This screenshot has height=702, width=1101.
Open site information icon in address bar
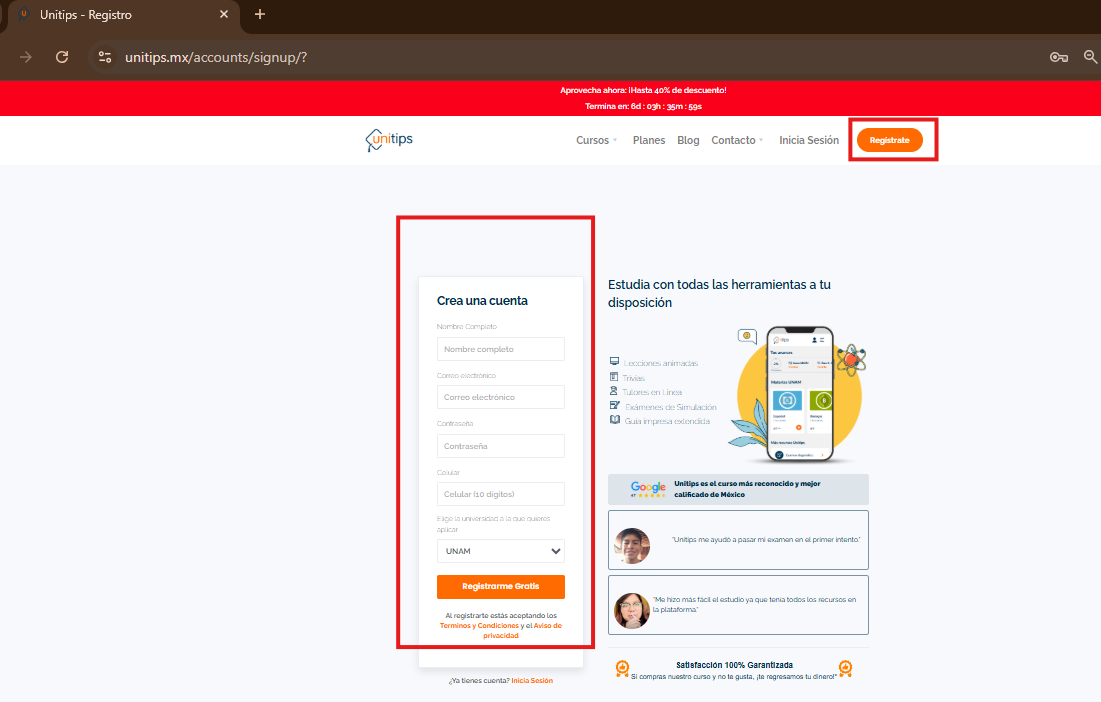coord(105,57)
